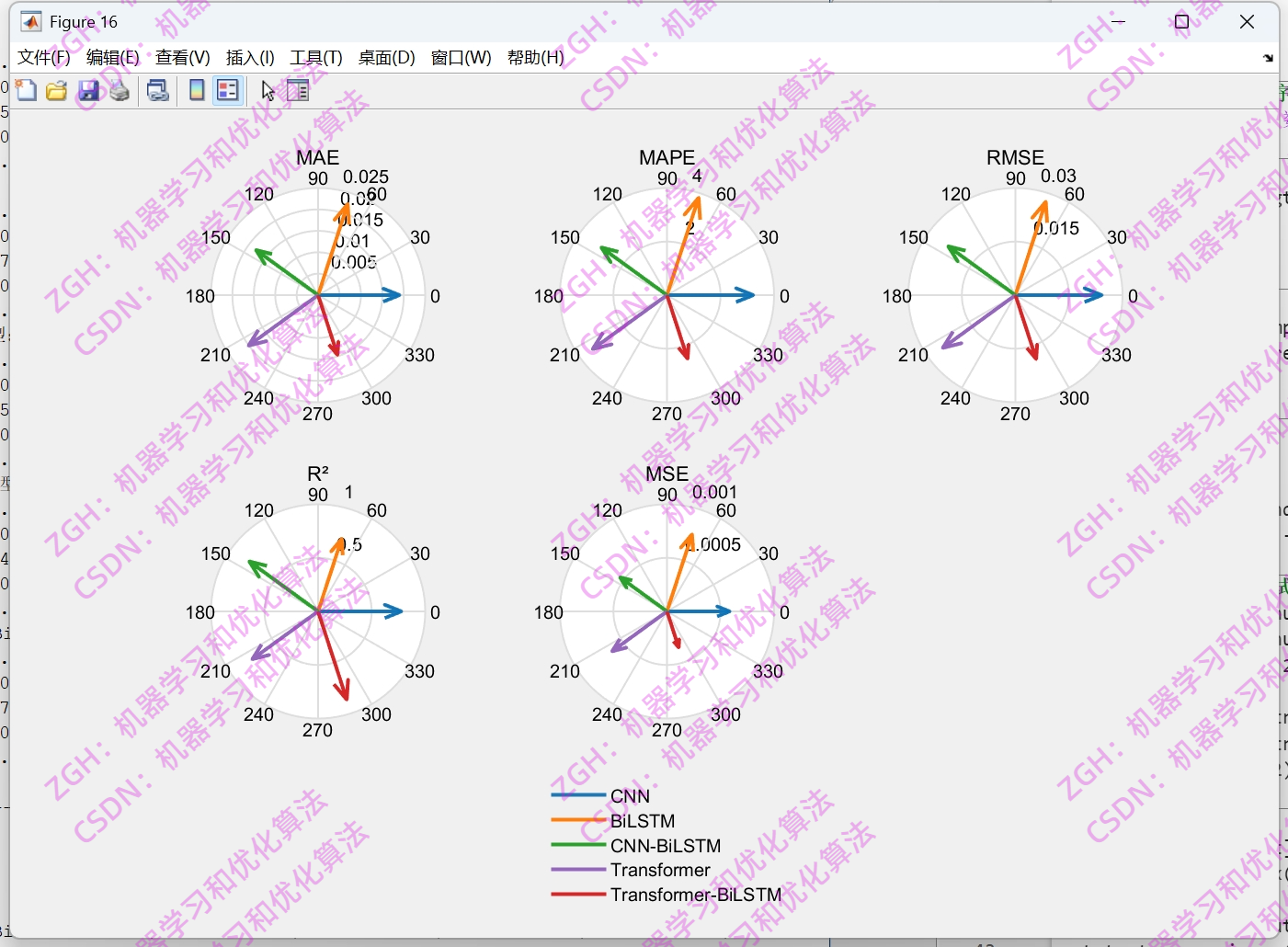Dock the figure using the dock arrow
Screen dimensions: 1288x947
click(1269, 58)
